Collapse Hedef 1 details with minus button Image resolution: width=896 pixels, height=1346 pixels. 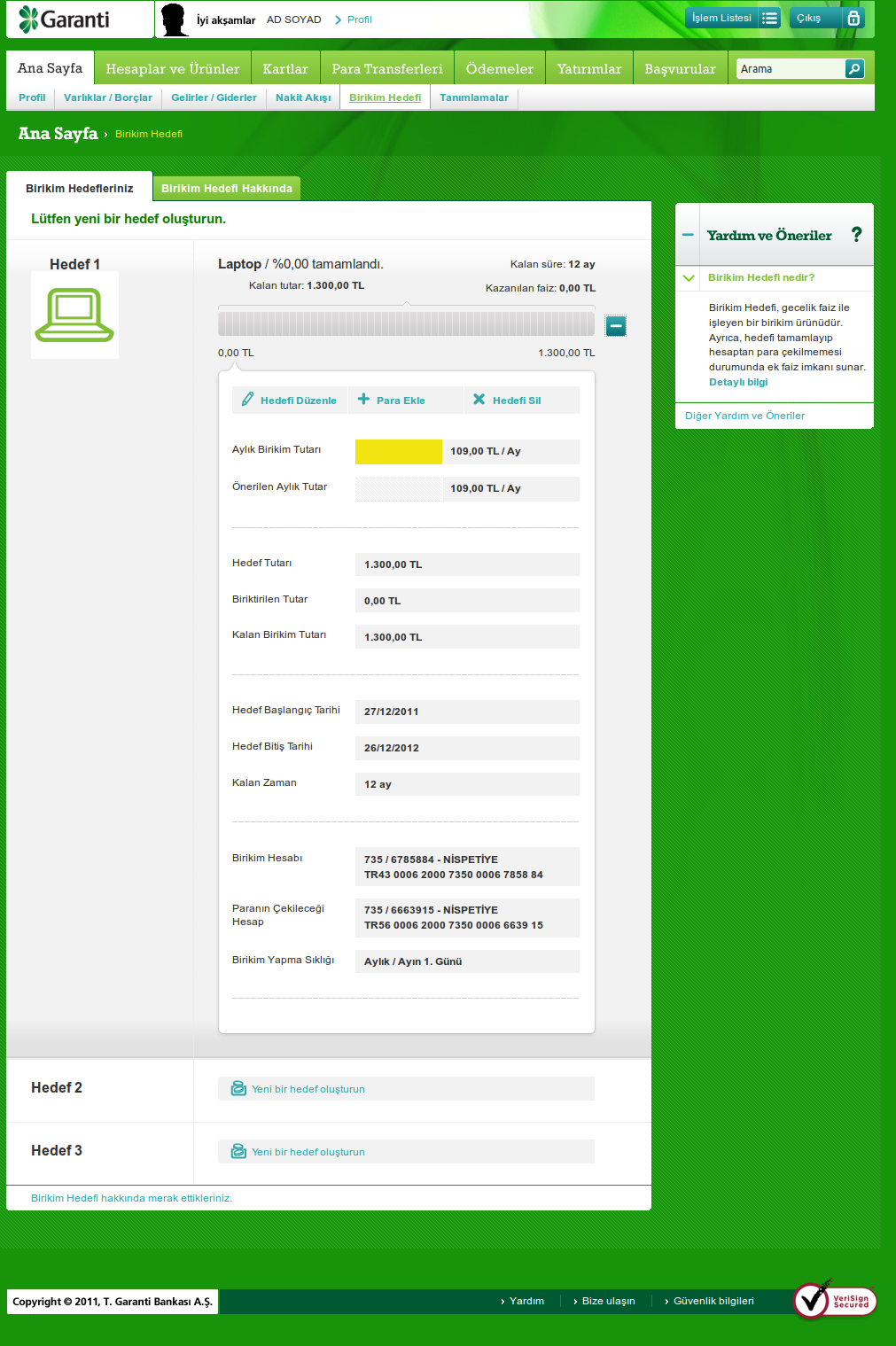pos(616,326)
